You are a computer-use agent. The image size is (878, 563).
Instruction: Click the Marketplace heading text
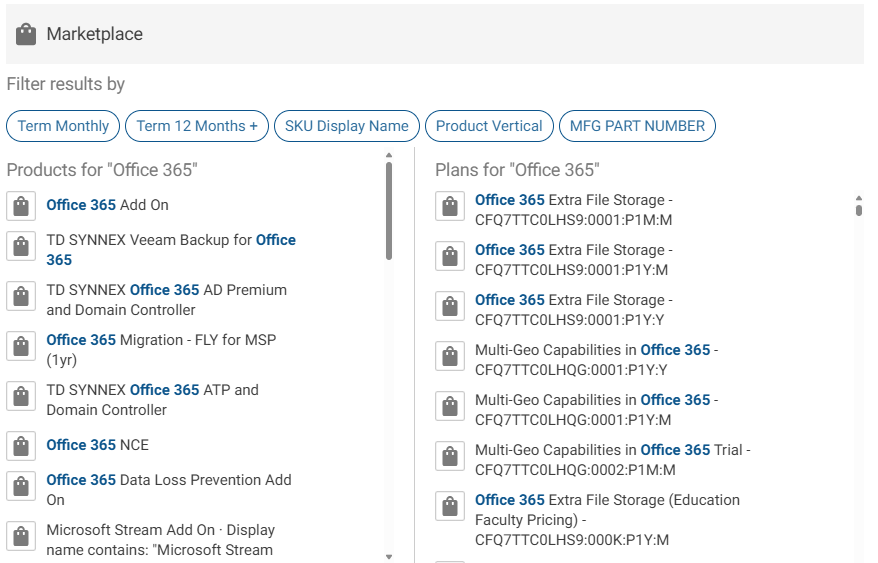(95, 34)
